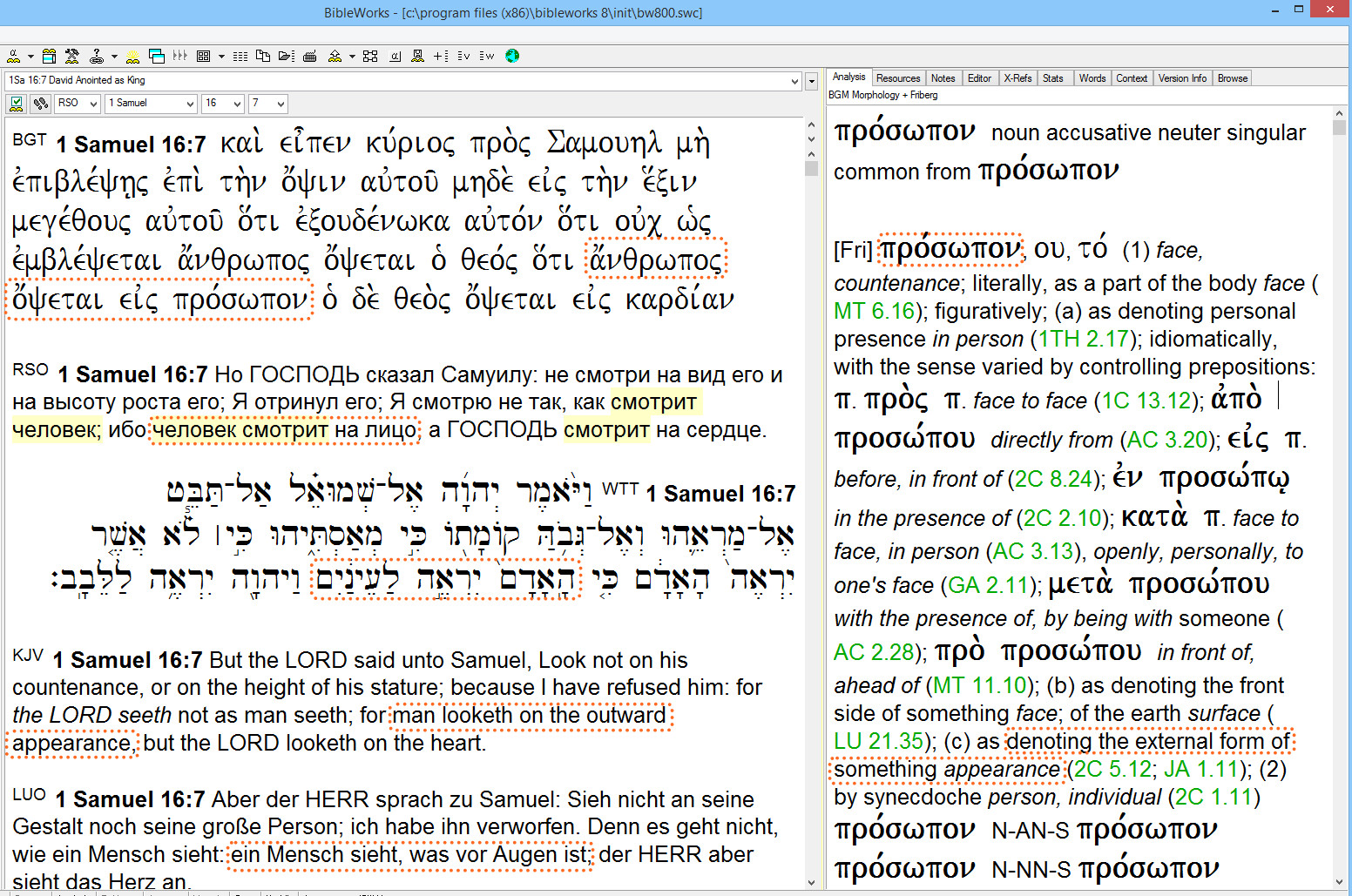
Task: Click the analysis pane scrollbar down arrow
Action: tap(1340, 881)
